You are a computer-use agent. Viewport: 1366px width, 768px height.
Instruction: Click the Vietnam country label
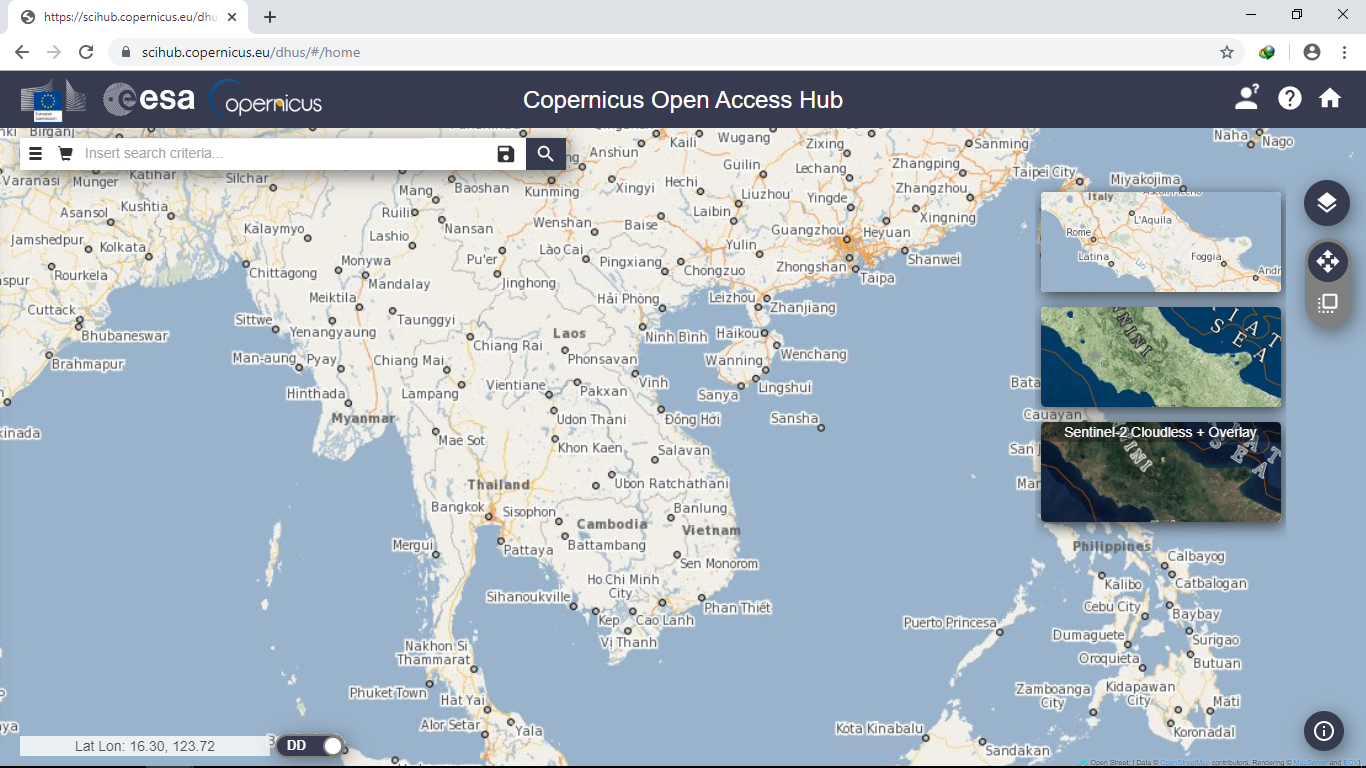[711, 530]
